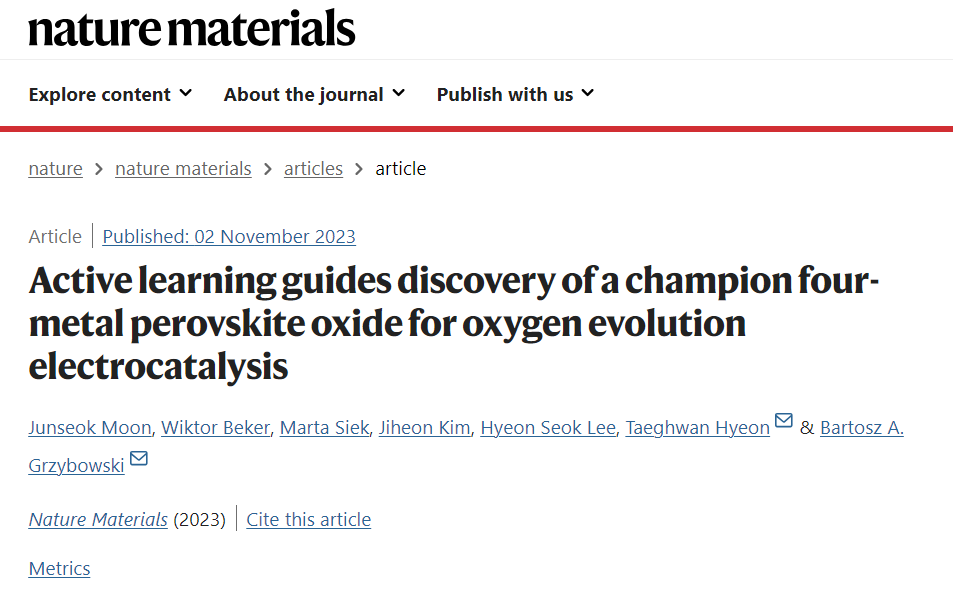Open the About the journal menu
This screenshot has height=593, width=953.
(314, 94)
